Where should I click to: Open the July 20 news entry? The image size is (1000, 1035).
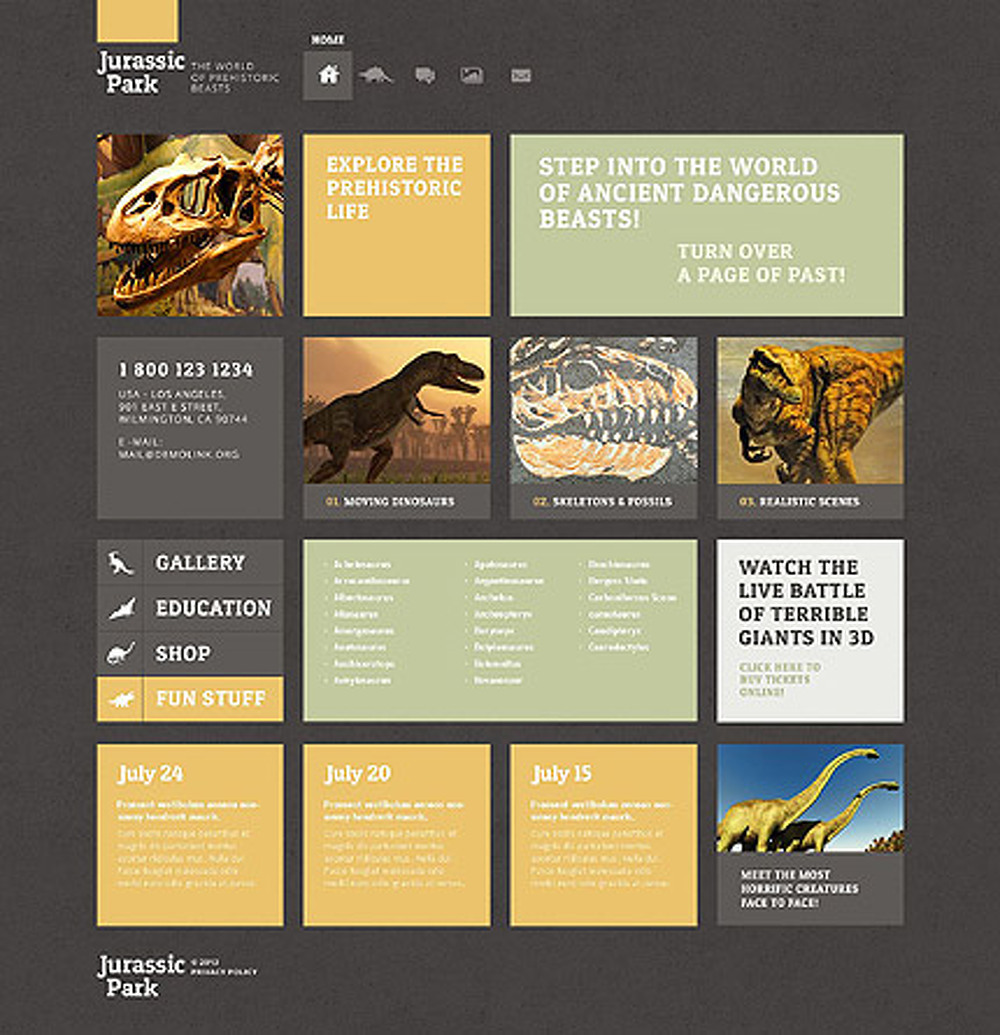coord(397,835)
